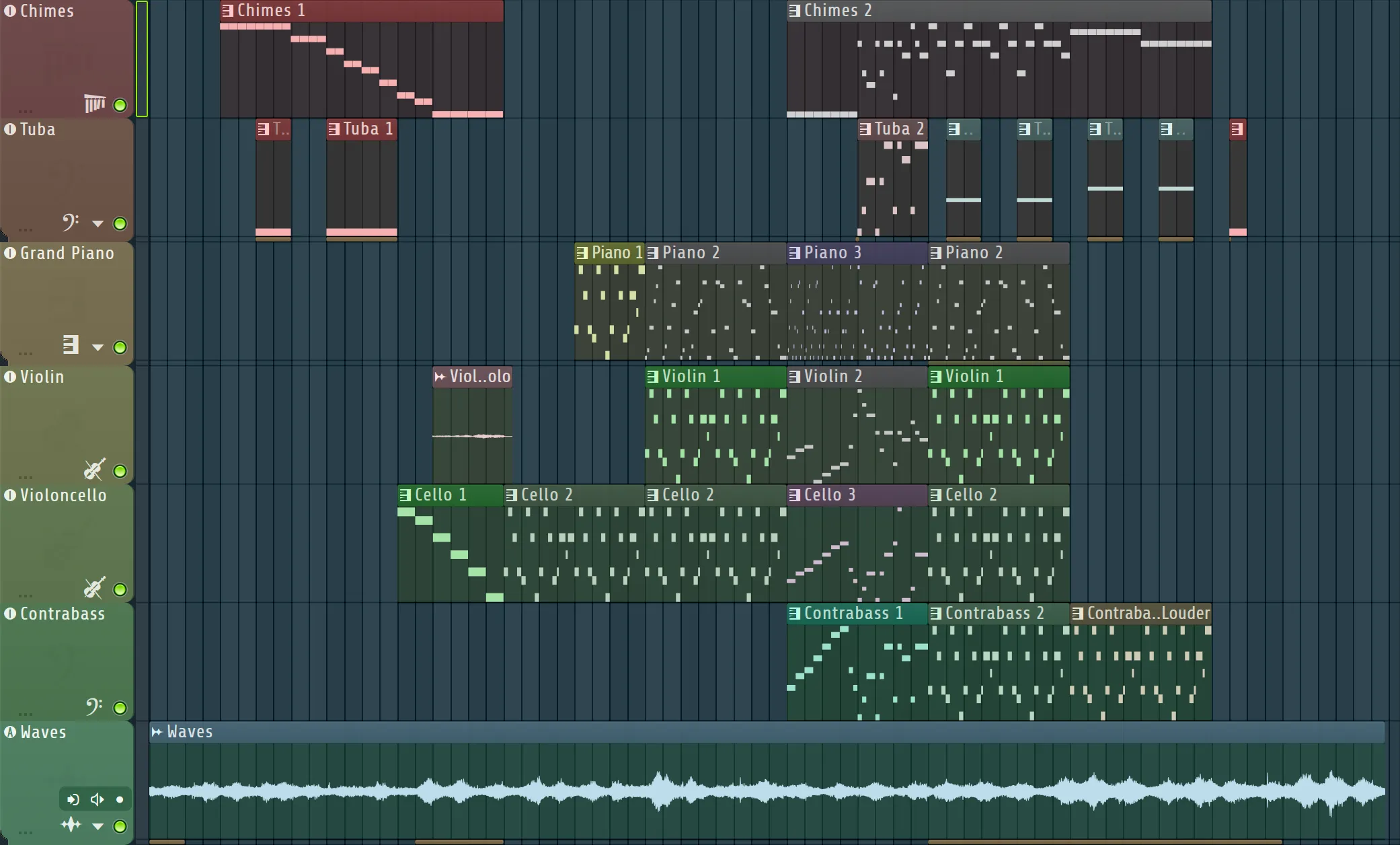Select the Cello 1 pattern clip title

pyautogui.click(x=440, y=495)
